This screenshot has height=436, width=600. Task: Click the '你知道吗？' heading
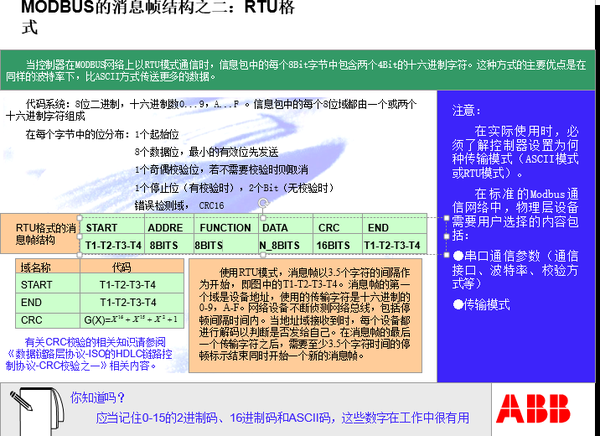[98, 398]
